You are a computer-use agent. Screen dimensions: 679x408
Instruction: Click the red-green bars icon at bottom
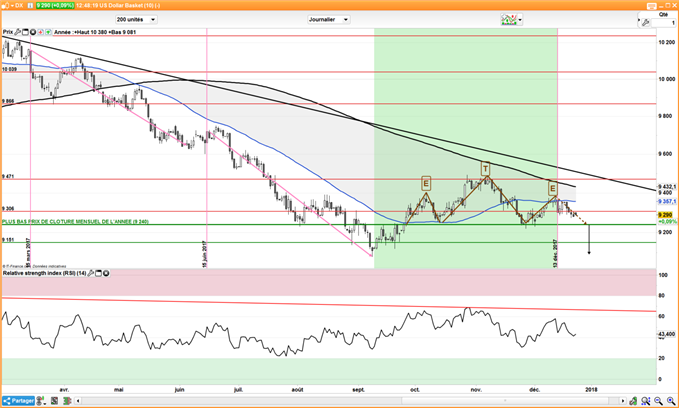coord(66,401)
